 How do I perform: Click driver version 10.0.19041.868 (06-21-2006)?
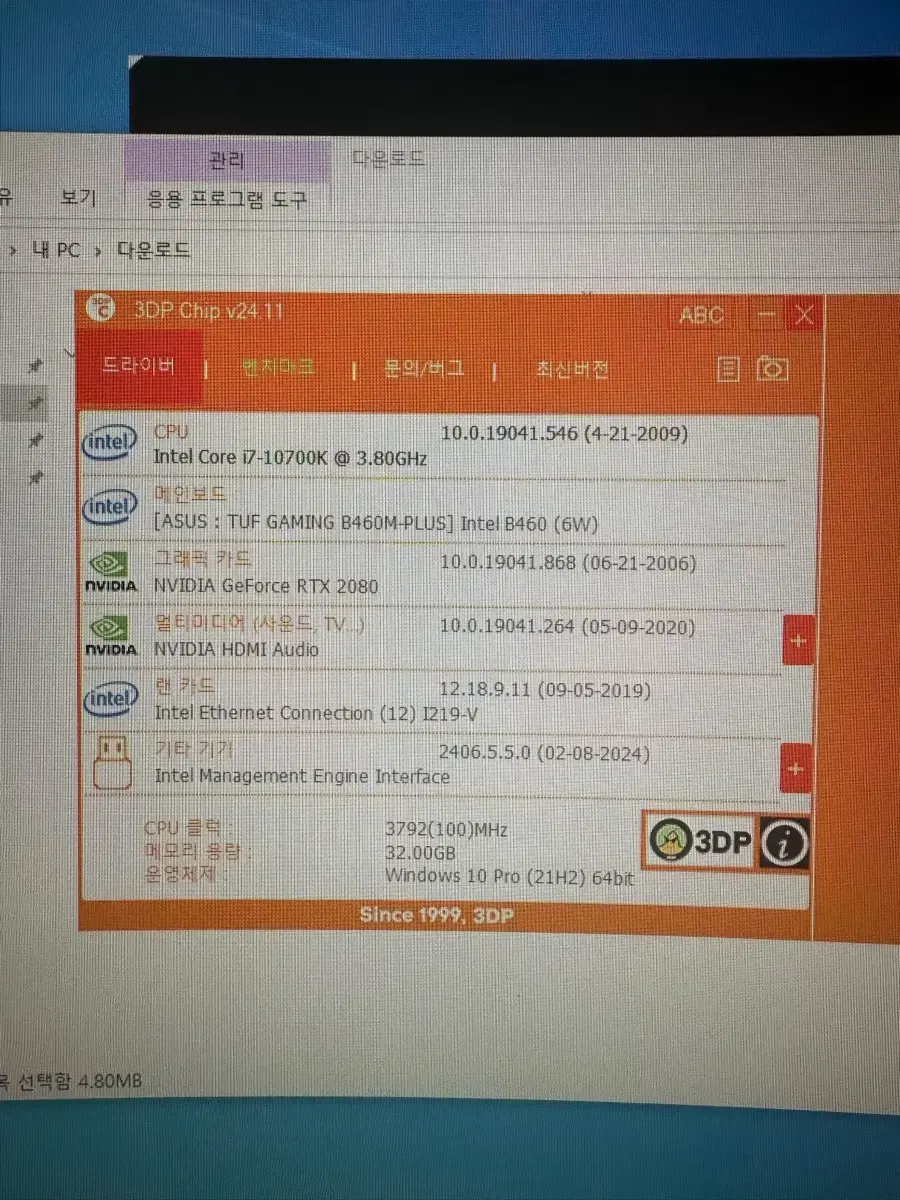coord(568,563)
